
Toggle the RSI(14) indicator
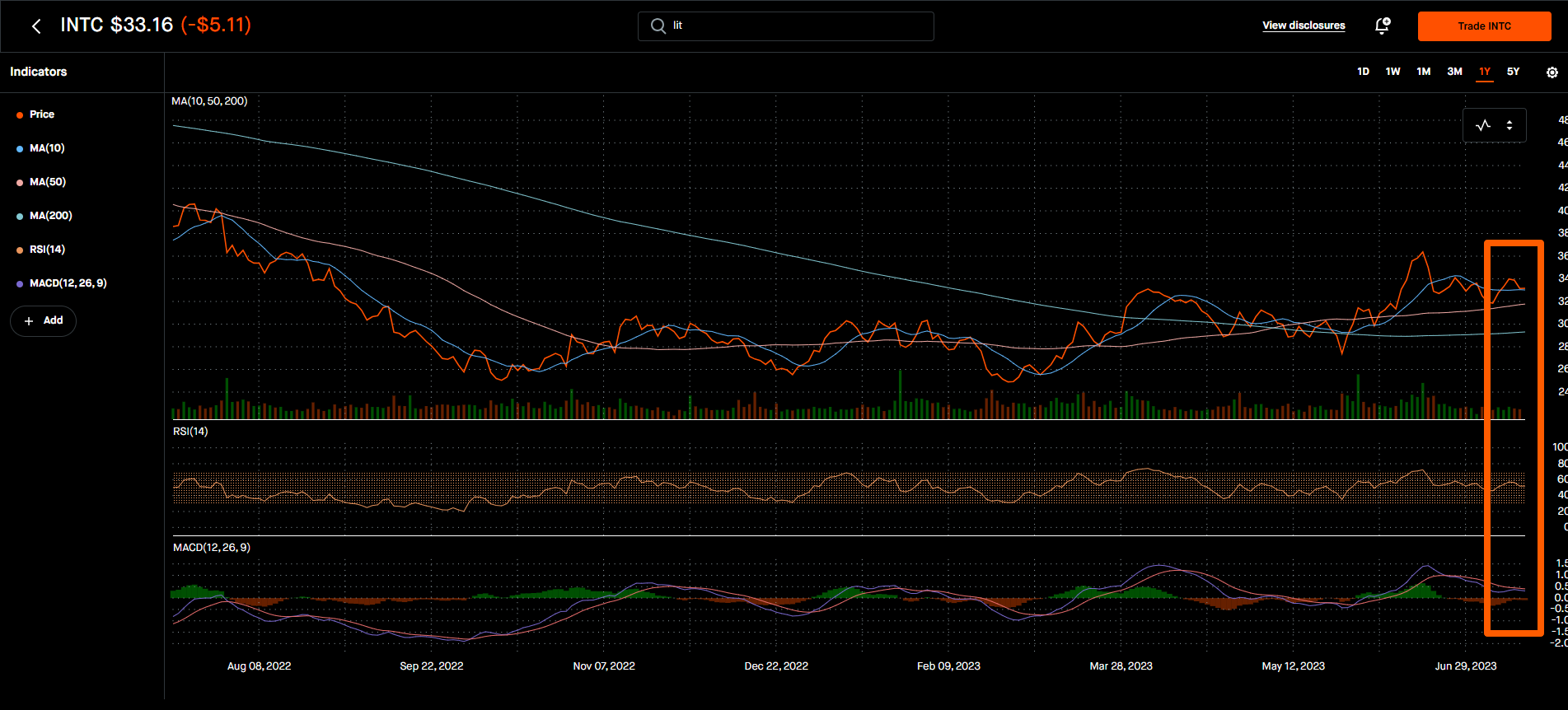tap(47, 250)
